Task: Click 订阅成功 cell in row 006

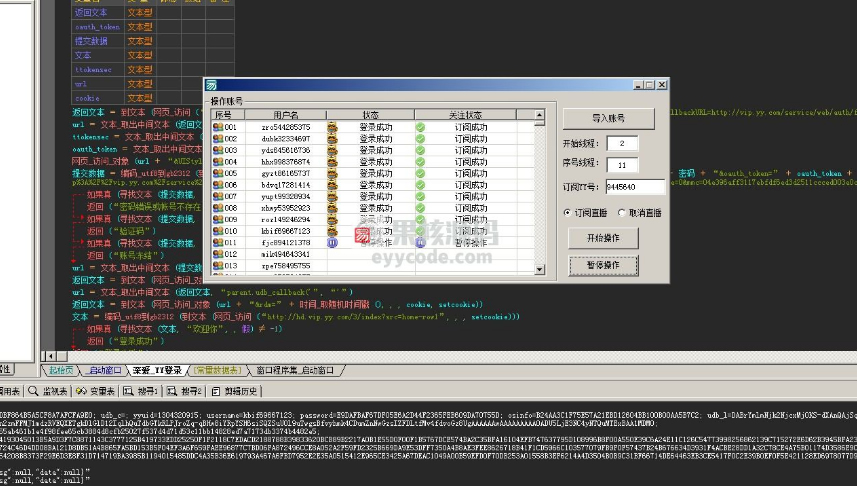Action: 471,185
